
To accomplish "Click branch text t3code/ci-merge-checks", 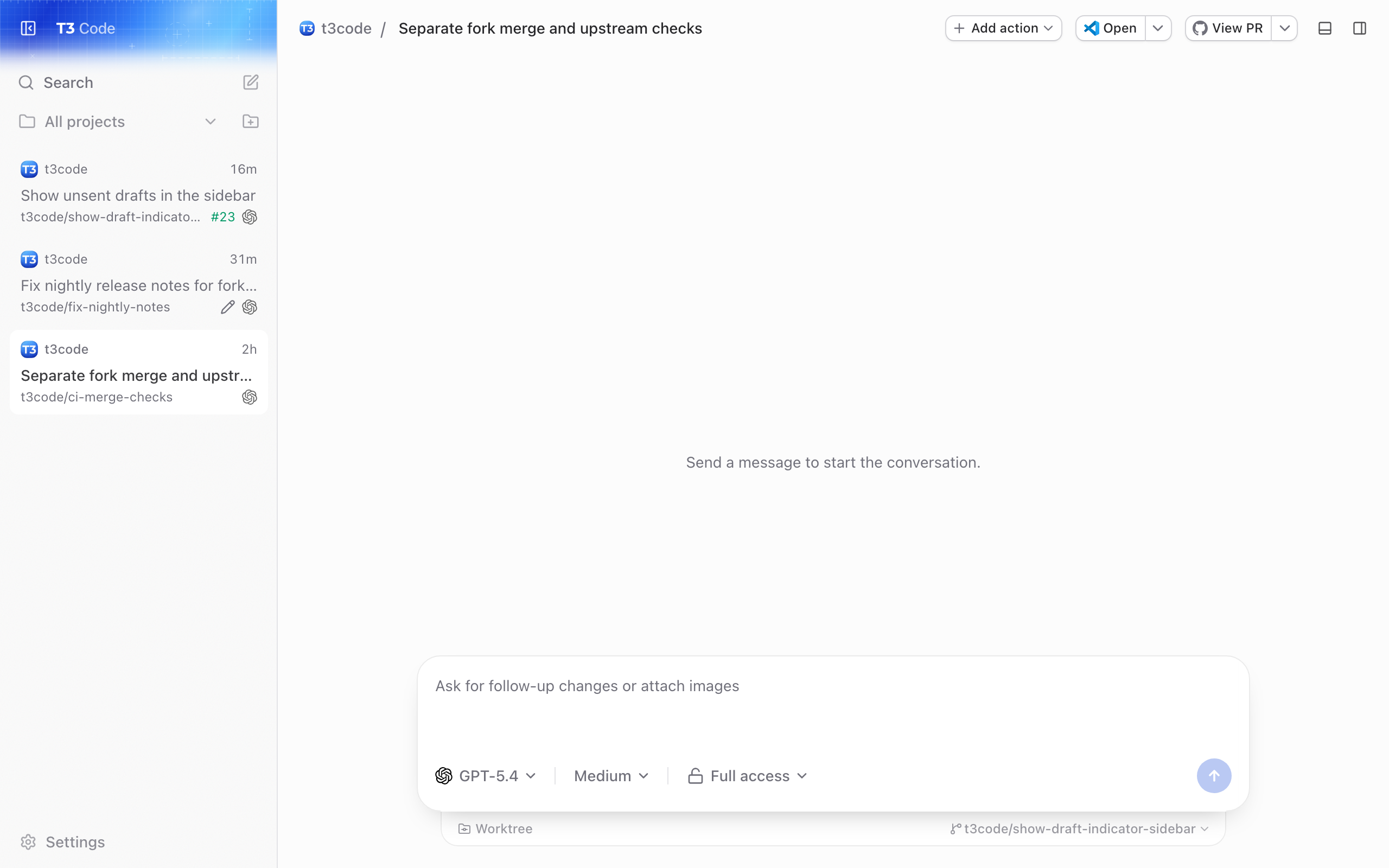I will [x=97, y=397].
